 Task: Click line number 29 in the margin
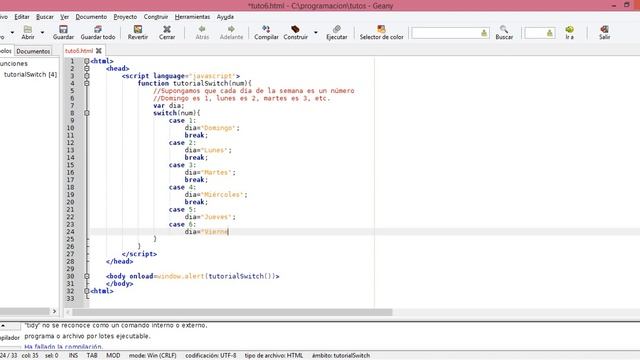[70, 269]
